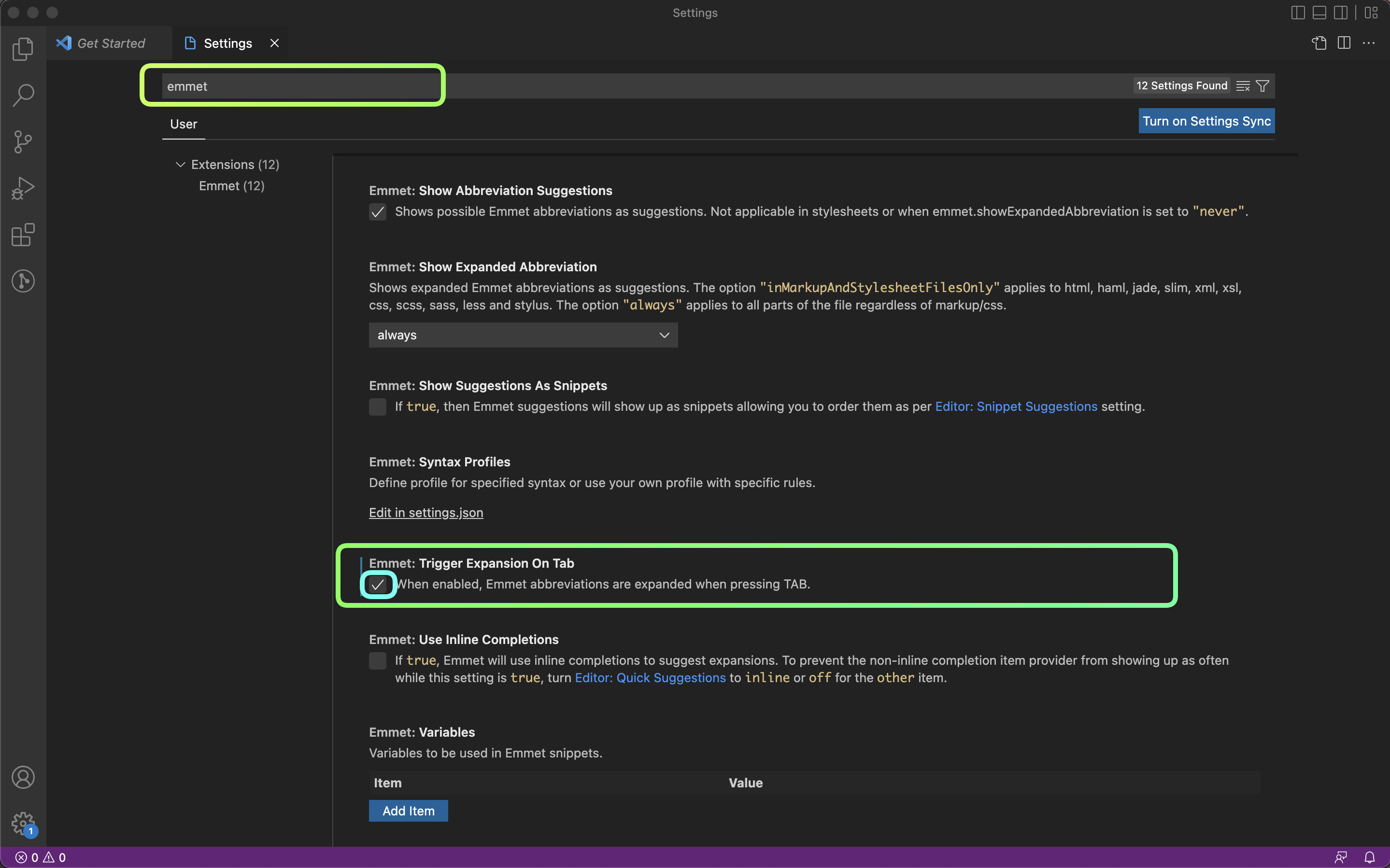
Task: Open Edit in settings.json link
Action: (x=426, y=513)
